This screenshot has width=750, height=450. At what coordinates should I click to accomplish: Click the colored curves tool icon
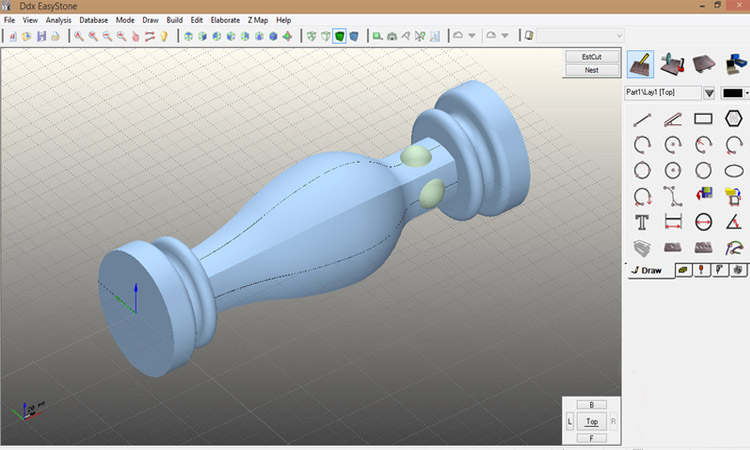click(x=734, y=248)
